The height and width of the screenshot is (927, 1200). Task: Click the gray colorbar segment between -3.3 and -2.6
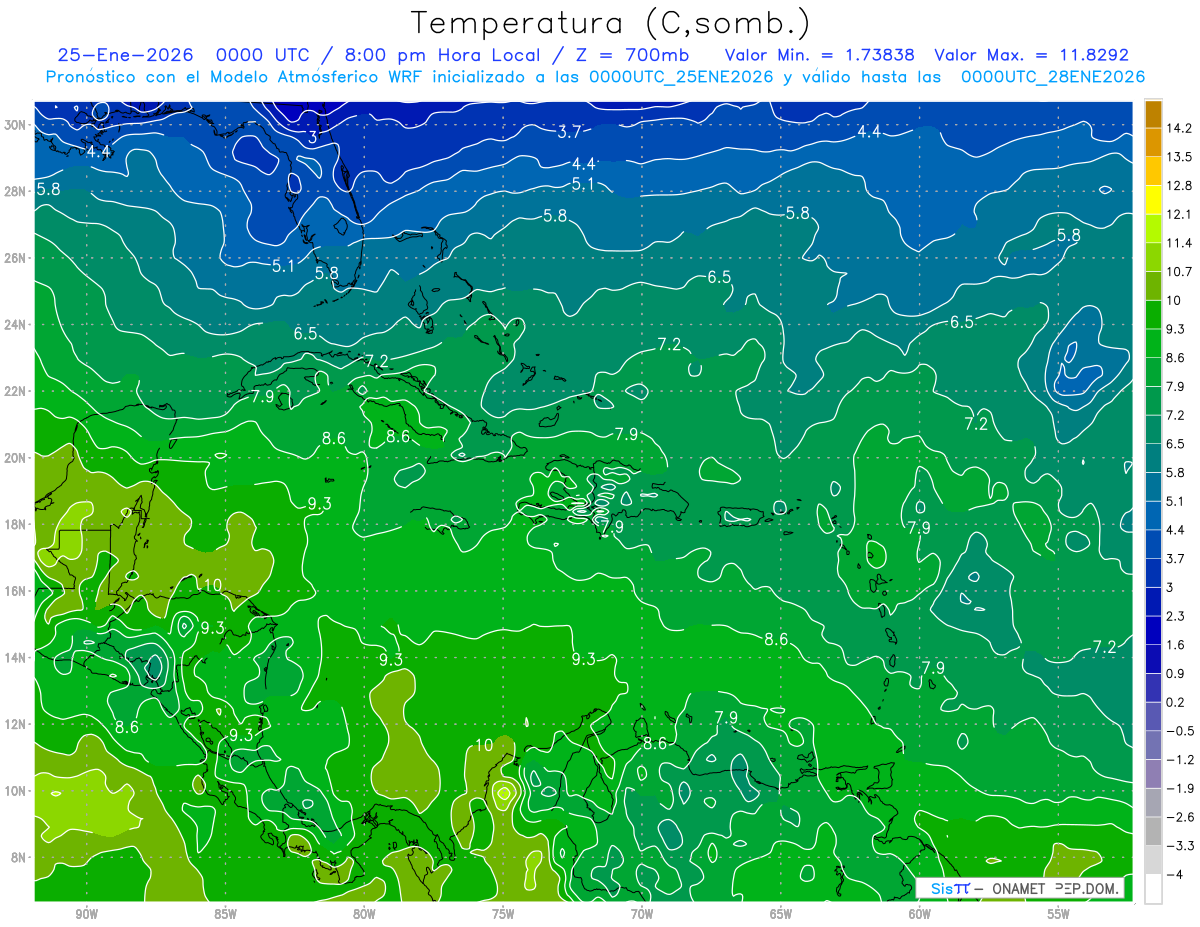pyautogui.click(x=1153, y=831)
